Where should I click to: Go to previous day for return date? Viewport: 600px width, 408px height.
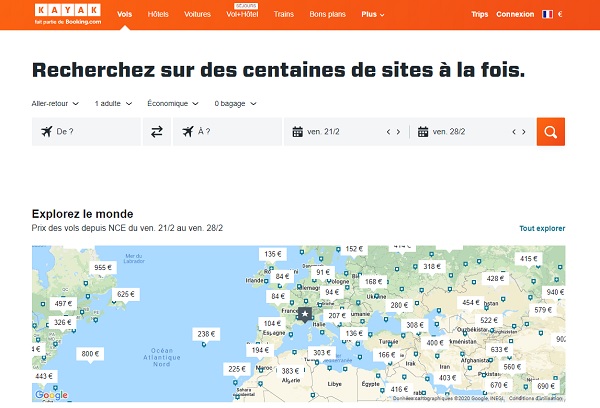tap(514, 132)
